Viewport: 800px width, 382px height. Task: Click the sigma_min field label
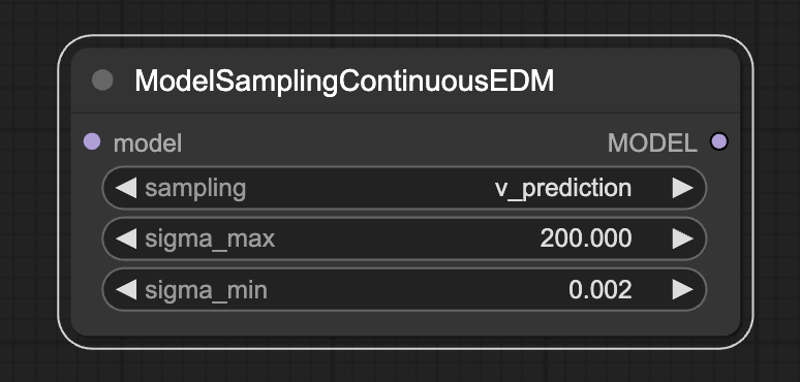[x=206, y=290]
